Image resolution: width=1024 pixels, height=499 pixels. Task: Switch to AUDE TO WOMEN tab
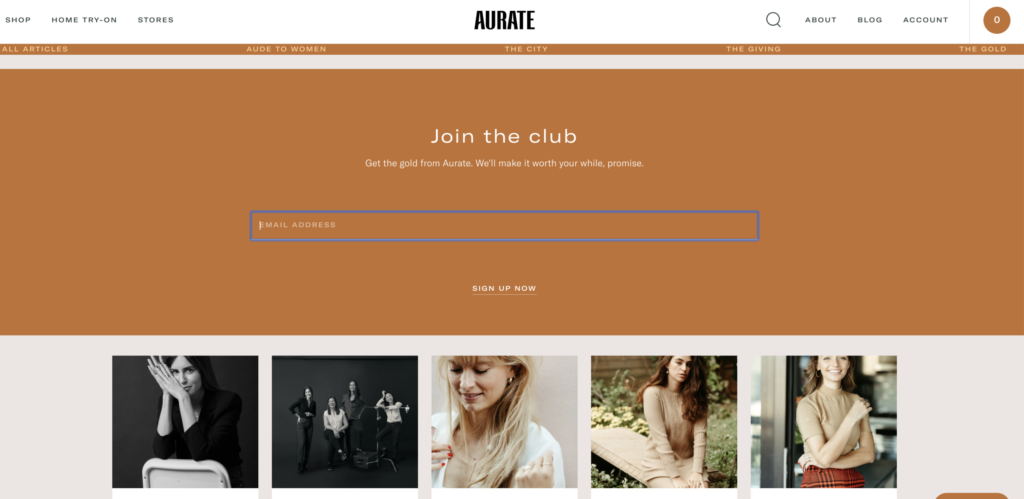286,49
